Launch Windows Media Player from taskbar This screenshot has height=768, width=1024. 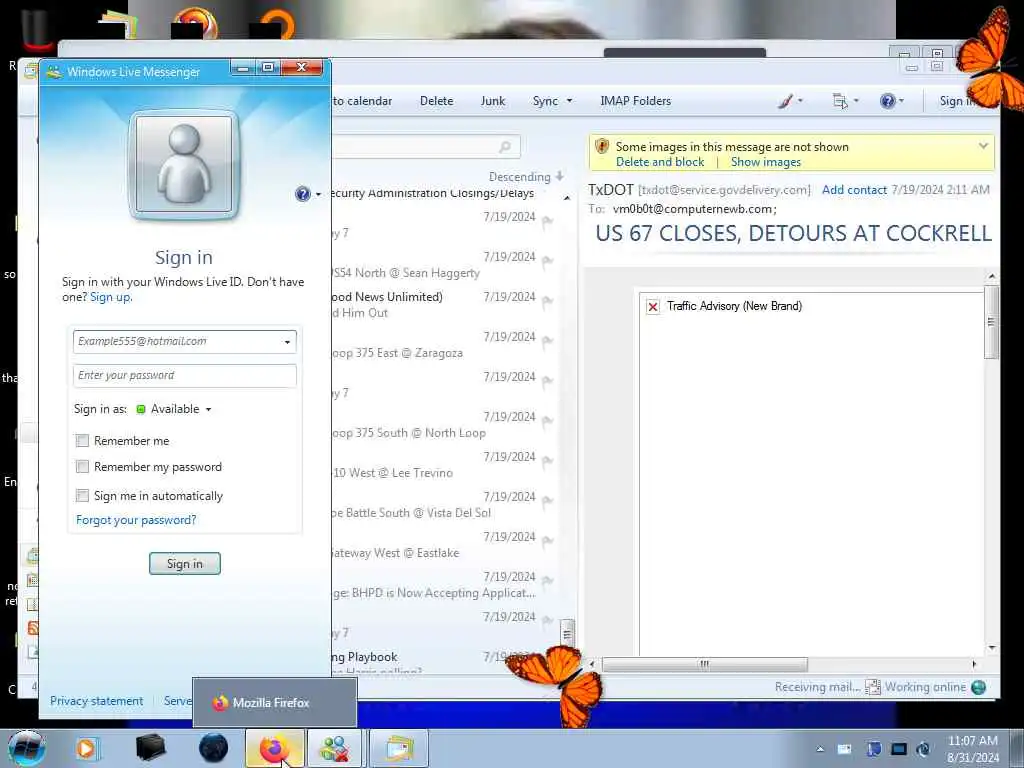pos(86,748)
